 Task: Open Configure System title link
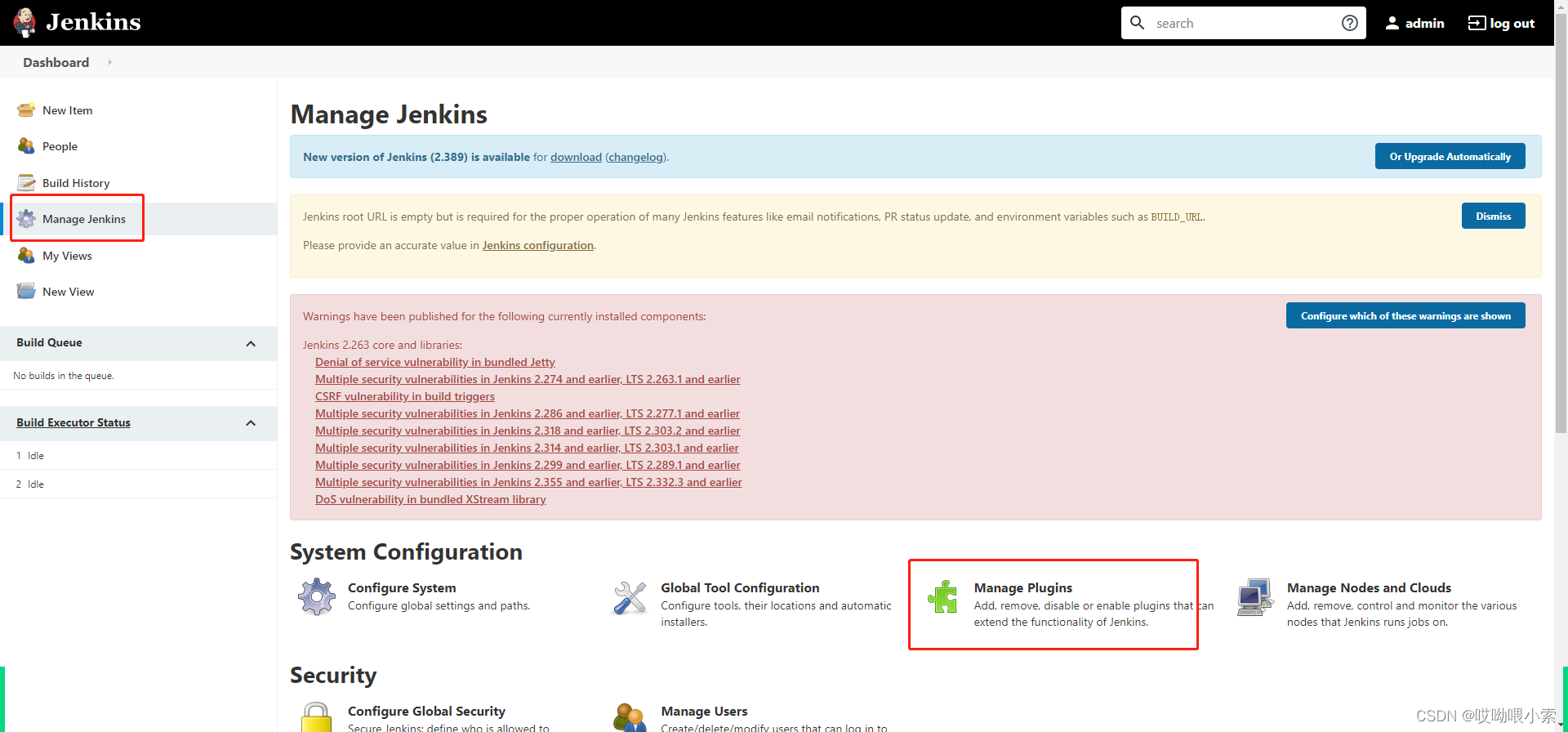click(x=402, y=587)
